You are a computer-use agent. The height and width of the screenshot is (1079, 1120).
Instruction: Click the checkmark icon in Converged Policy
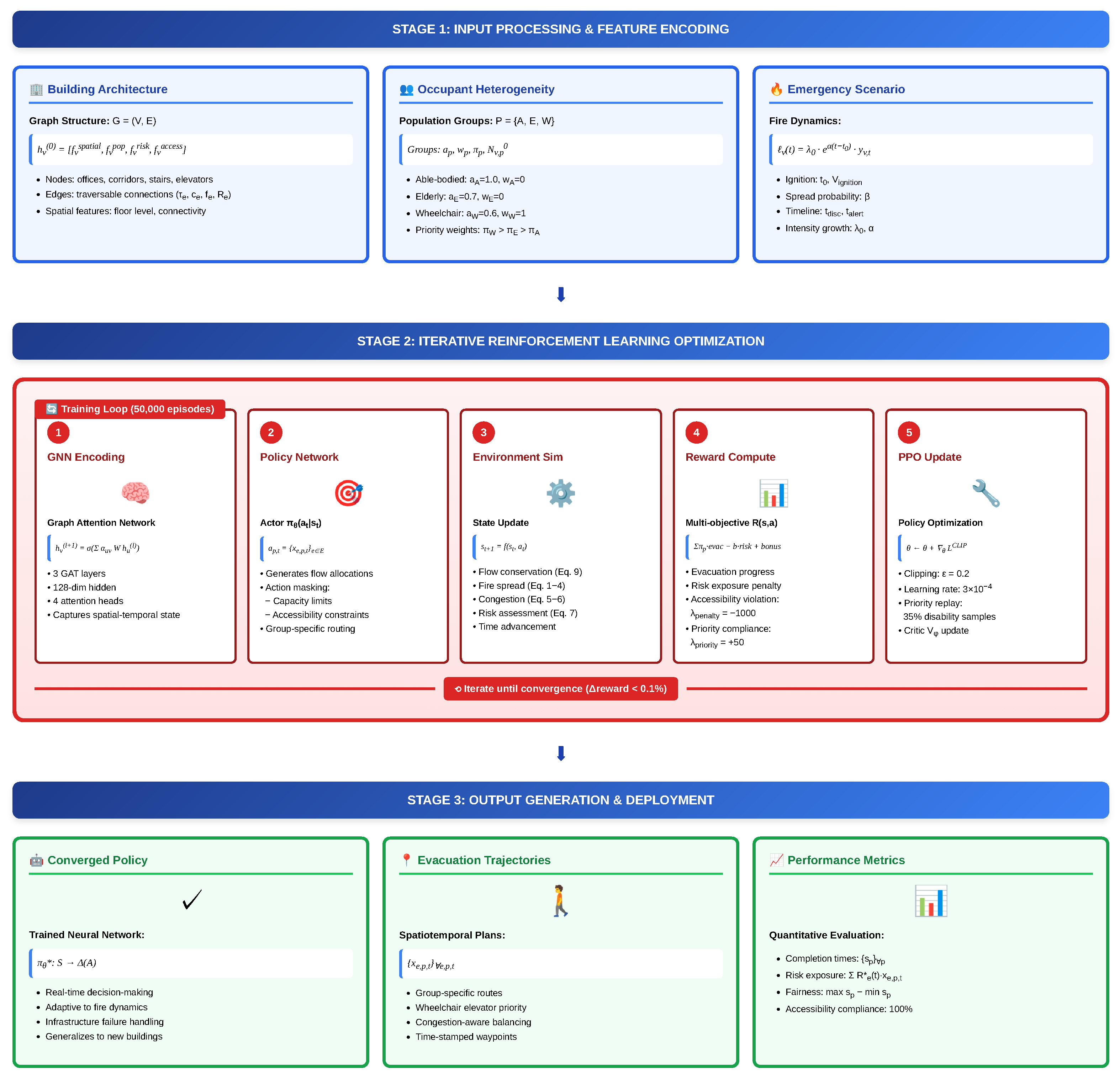(192, 900)
